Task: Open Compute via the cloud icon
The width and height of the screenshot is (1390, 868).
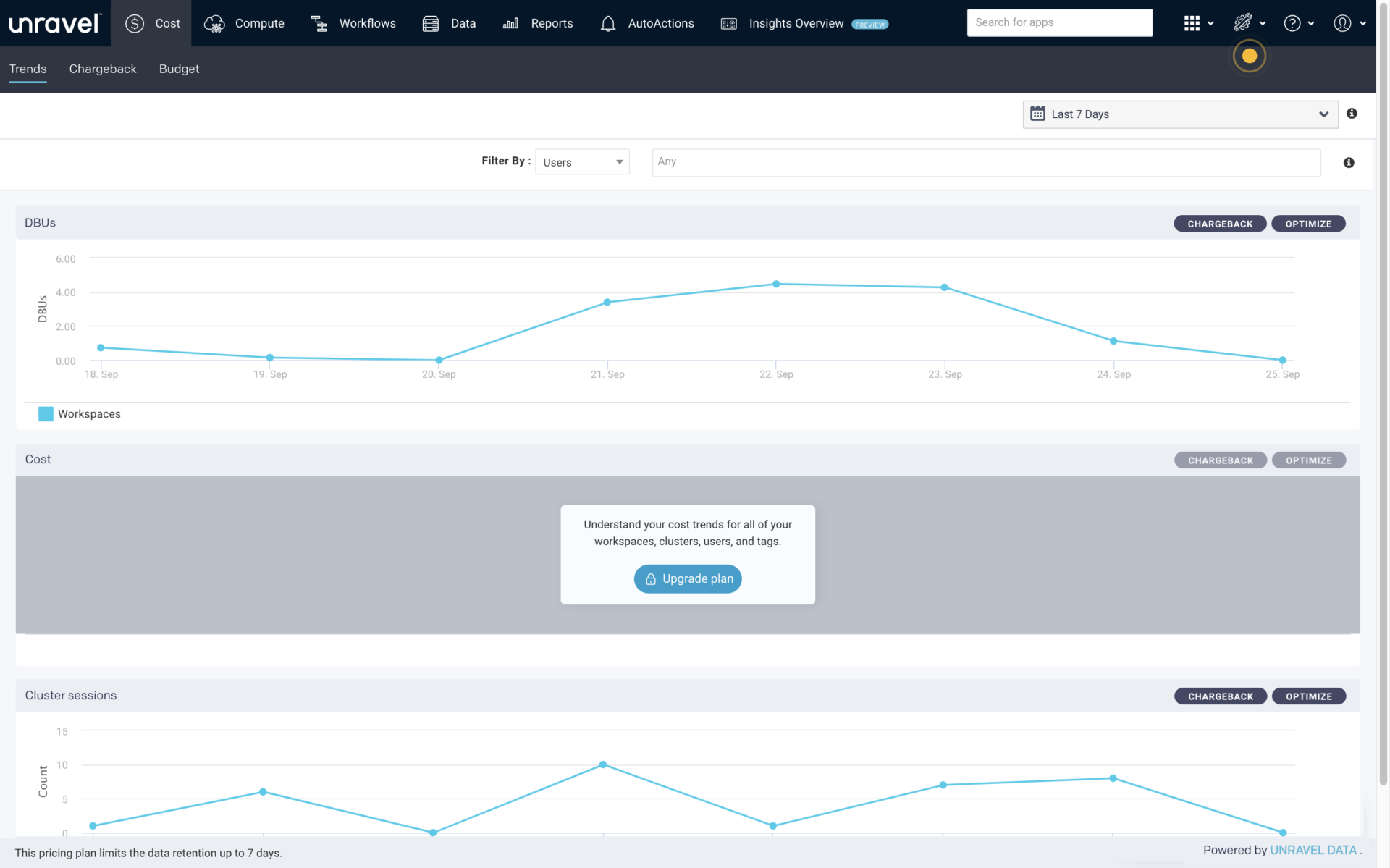Action: (214, 23)
